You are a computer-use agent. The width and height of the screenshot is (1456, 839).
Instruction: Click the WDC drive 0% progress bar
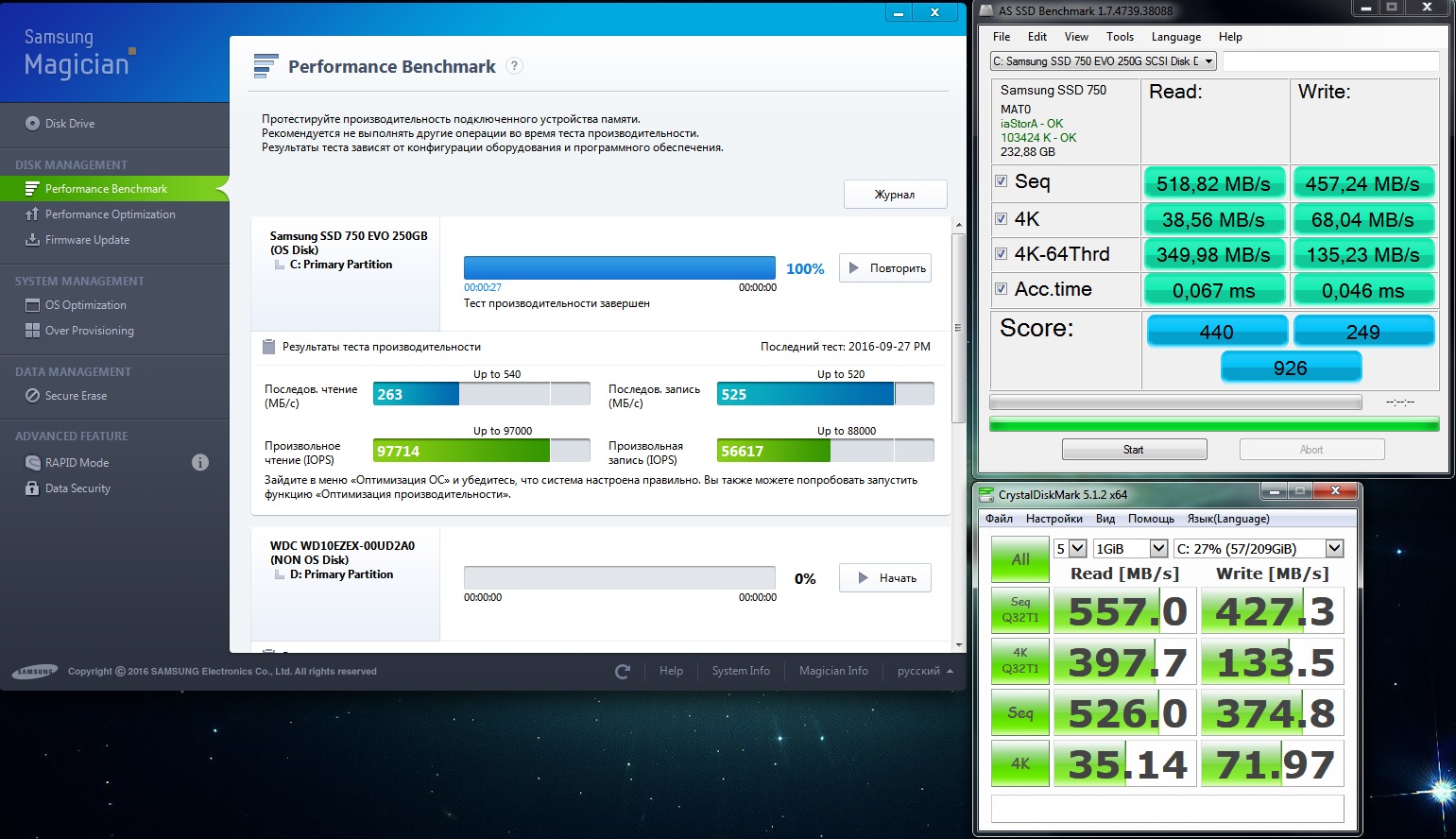coord(620,577)
